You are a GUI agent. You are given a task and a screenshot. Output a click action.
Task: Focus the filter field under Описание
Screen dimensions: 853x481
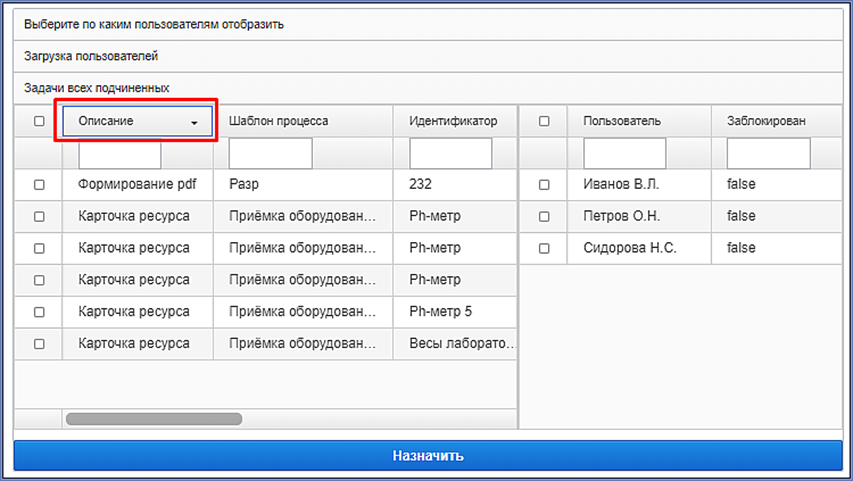pos(120,153)
